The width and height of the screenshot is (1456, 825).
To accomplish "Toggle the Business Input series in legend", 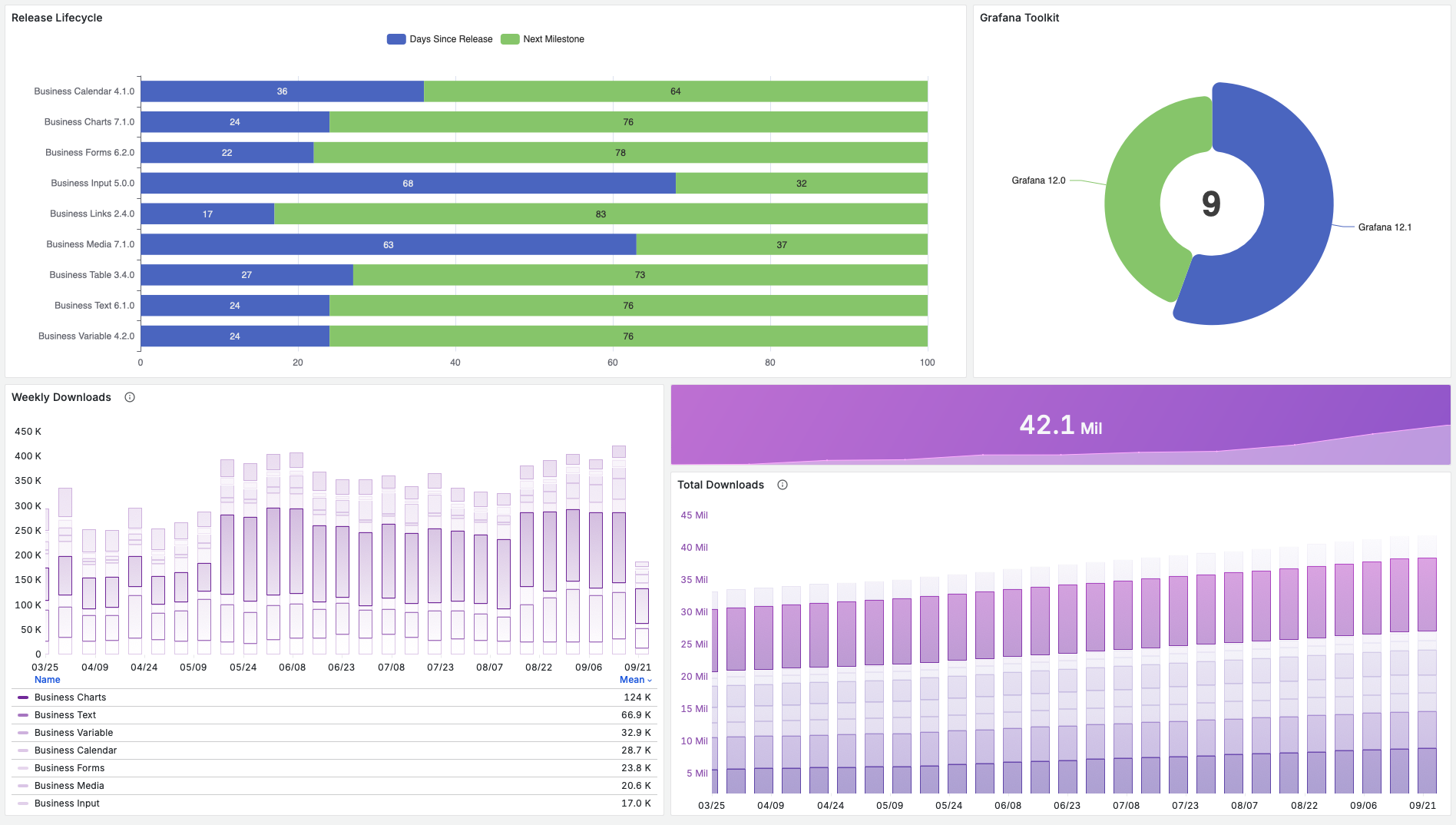I will 67,803.
